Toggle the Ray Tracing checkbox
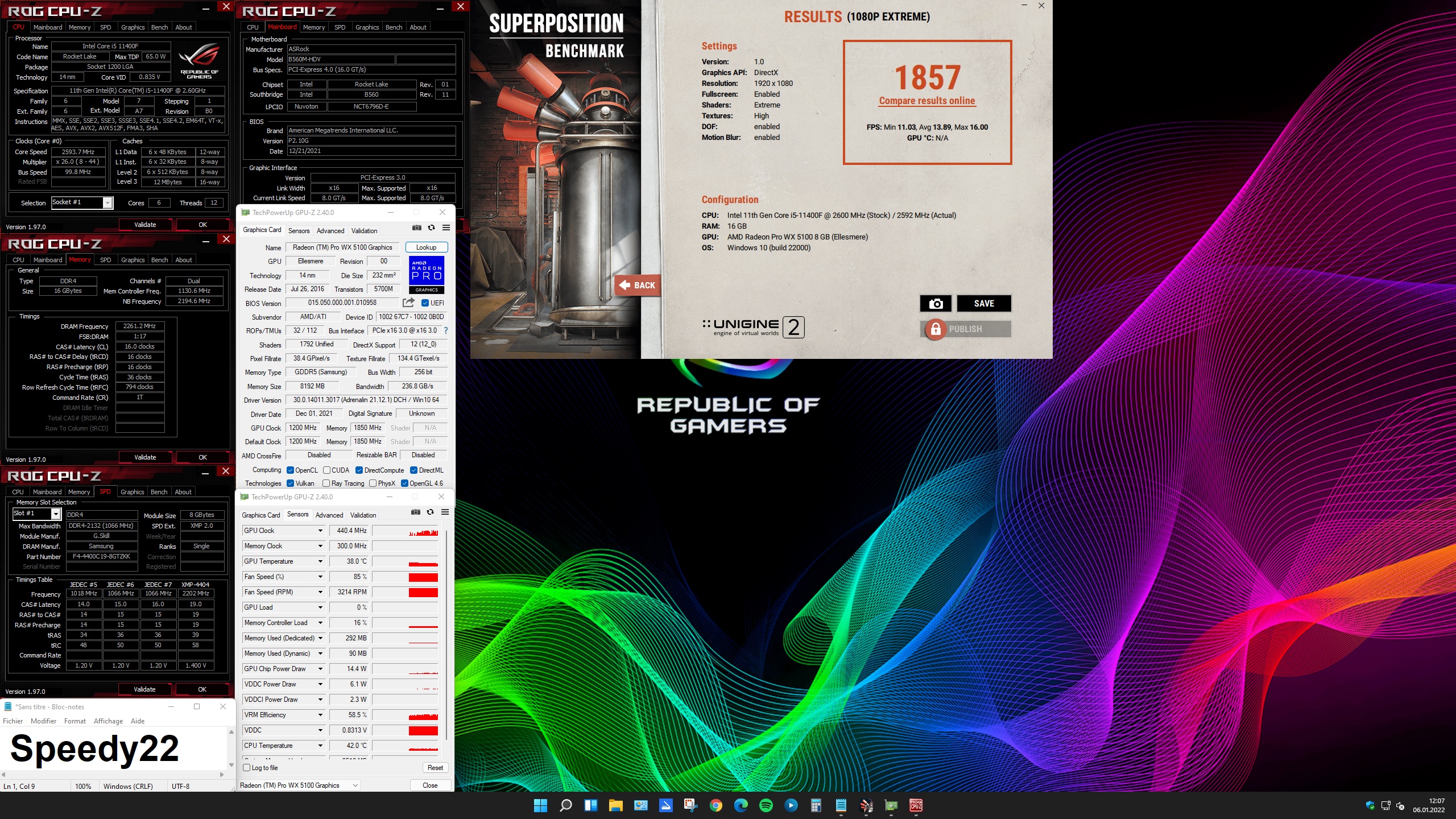The height and width of the screenshot is (819, 1456). click(326, 483)
